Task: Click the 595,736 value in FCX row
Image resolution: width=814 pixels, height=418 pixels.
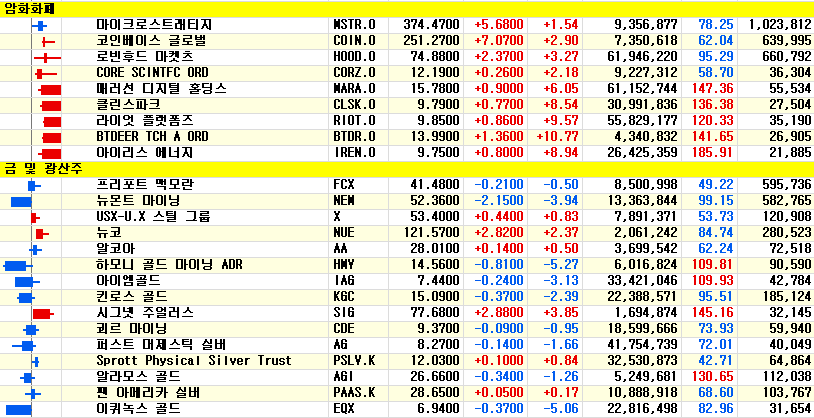Action: point(786,184)
